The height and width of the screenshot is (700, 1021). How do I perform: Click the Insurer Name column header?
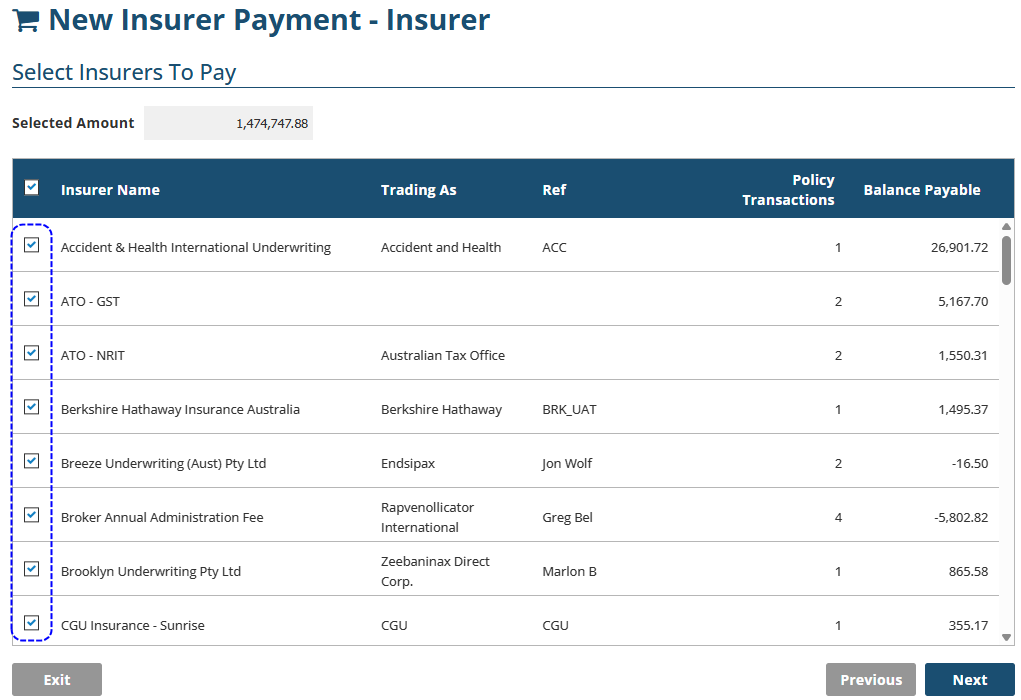110,190
